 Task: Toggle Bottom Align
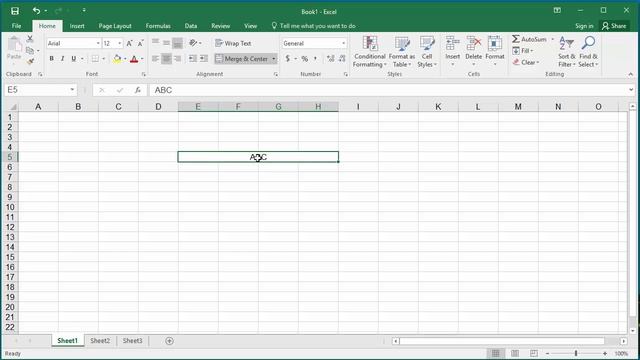178,43
